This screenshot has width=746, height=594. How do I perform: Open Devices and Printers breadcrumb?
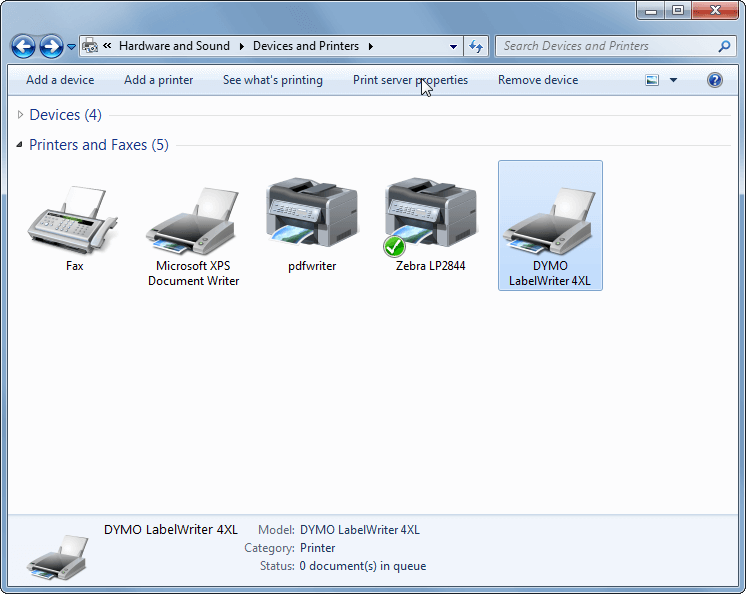pos(305,46)
